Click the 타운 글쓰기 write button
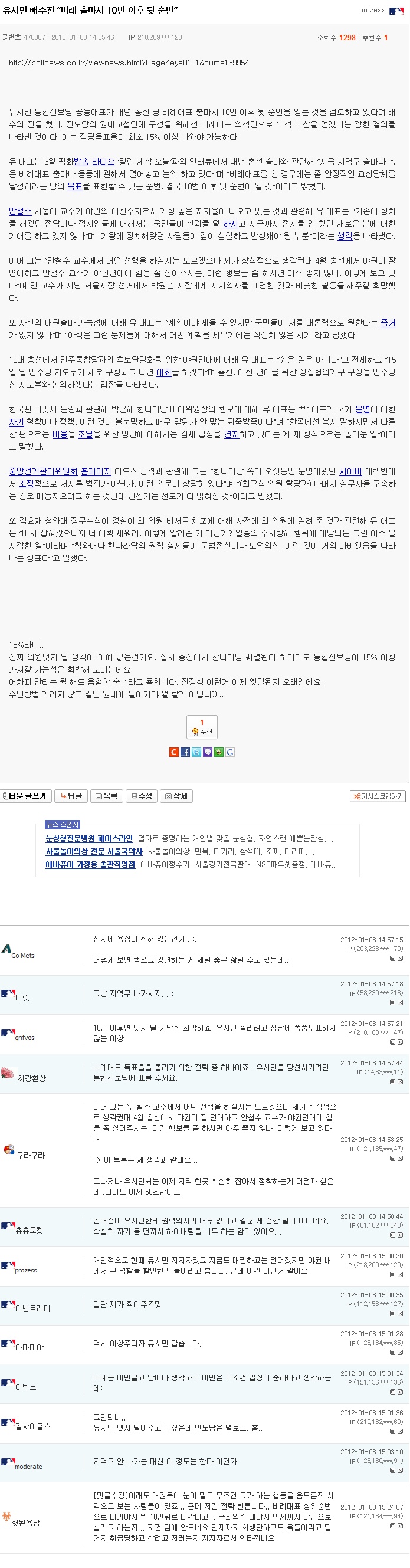The image size is (410, 1568). pos(25,796)
